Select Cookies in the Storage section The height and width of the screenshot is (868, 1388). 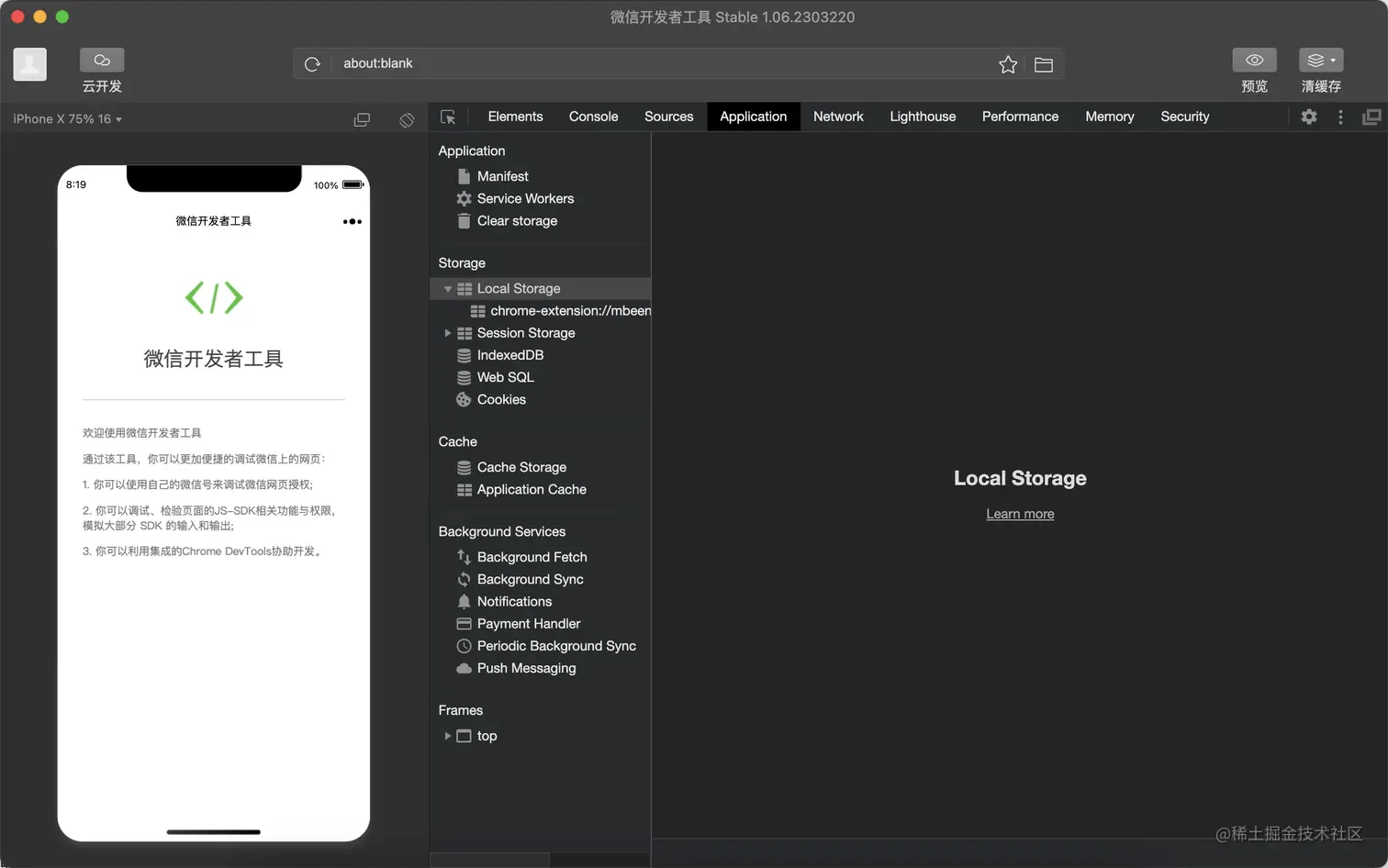pos(503,399)
